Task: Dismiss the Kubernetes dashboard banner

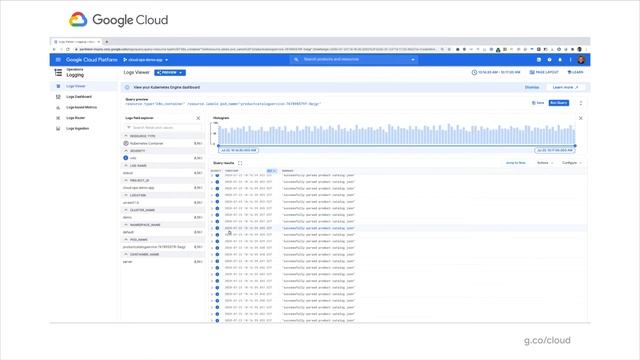Action: [x=532, y=87]
